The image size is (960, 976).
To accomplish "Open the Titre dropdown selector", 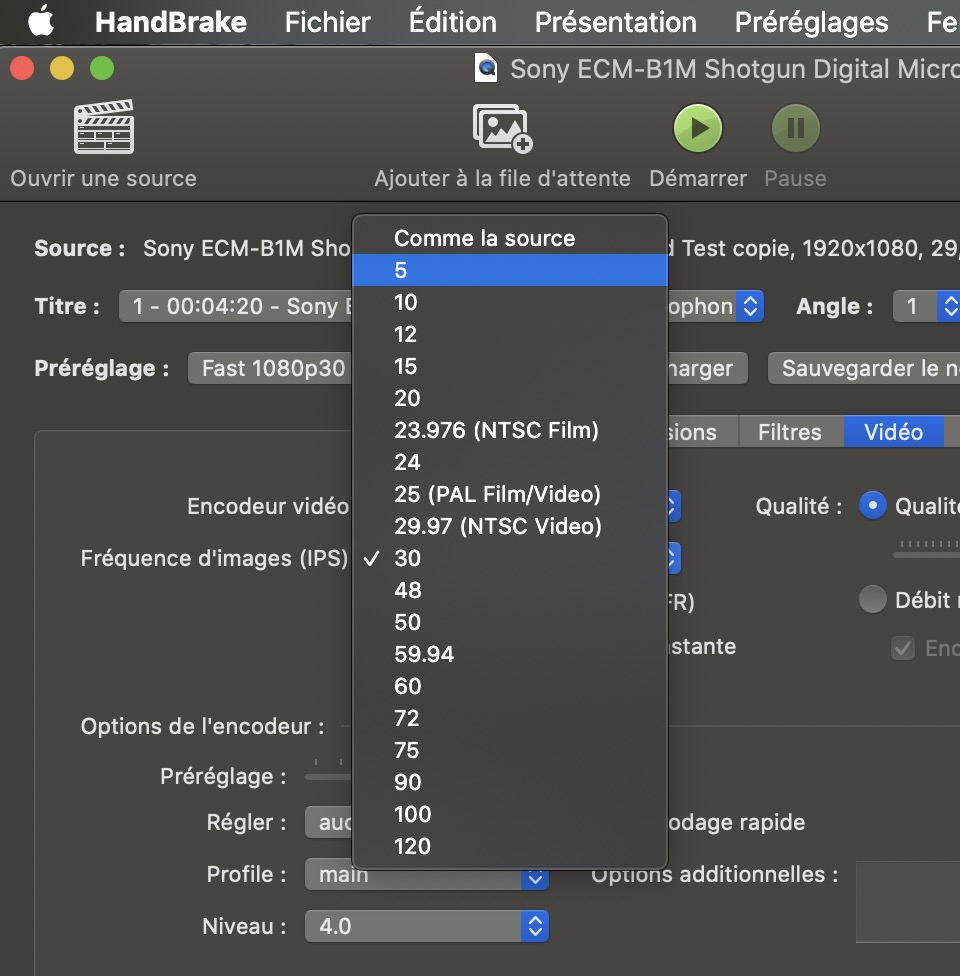I will coord(748,306).
